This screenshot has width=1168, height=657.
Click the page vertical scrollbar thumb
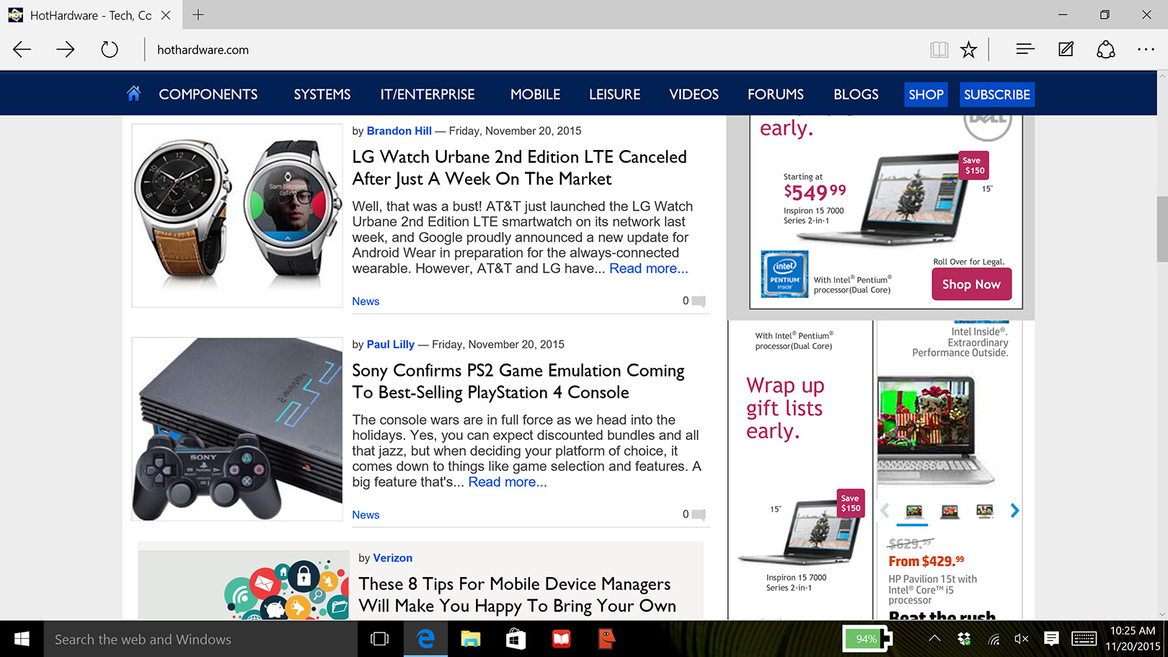tap(1162, 229)
